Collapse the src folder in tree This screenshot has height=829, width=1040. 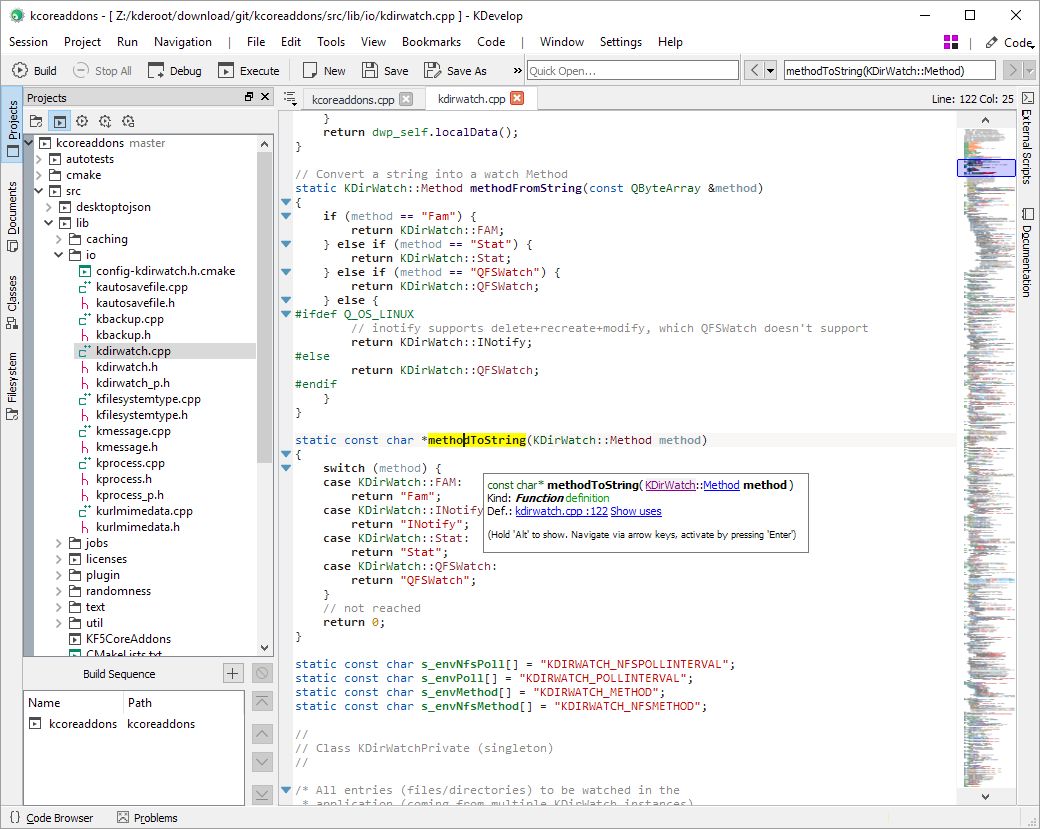pyautogui.click(x=39, y=191)
